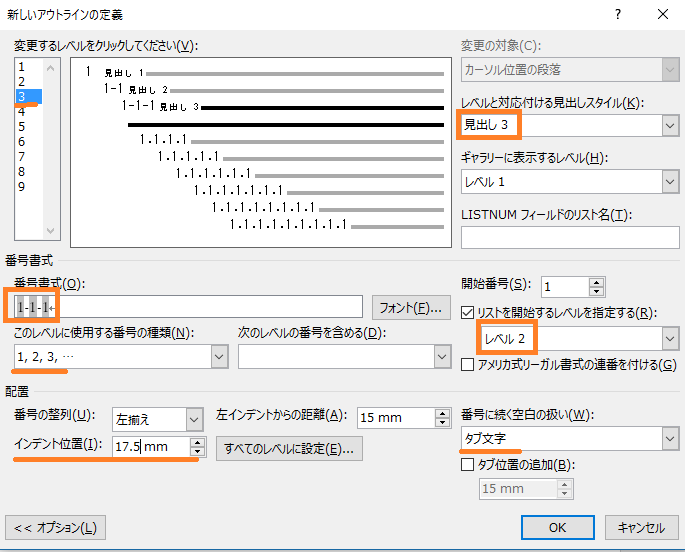Image resolution: width=685 pixels, height=552 pixels.
Task: Click the 開始番号 value field
Action: click(x=564, y=287)
